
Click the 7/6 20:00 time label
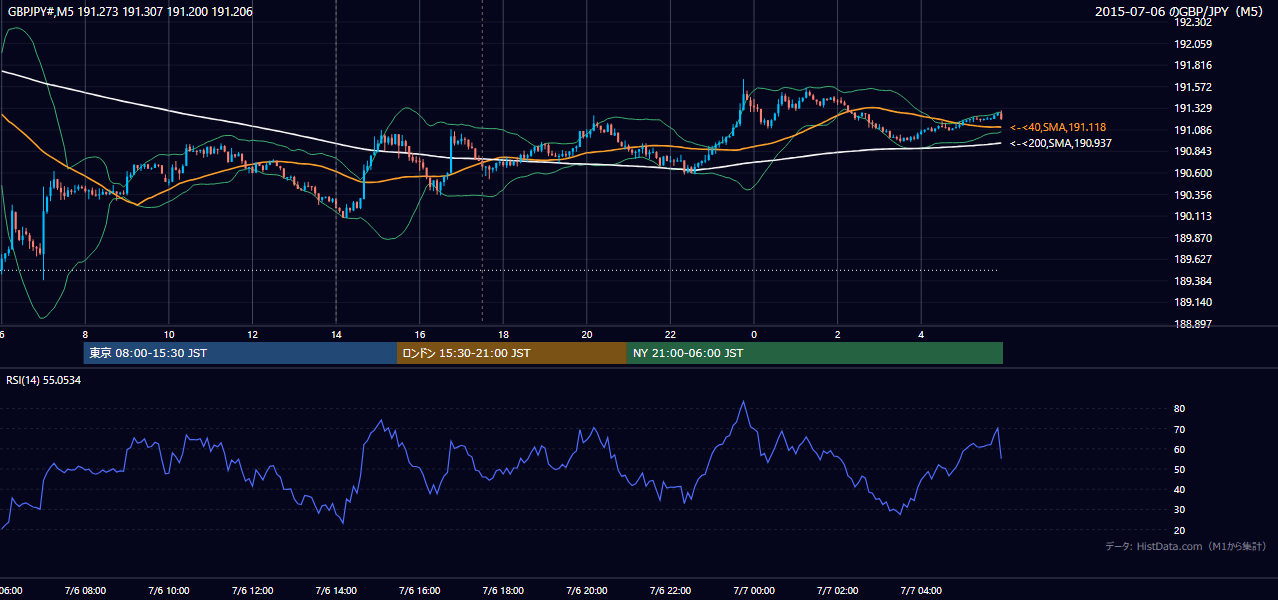(x=587, y=591)
